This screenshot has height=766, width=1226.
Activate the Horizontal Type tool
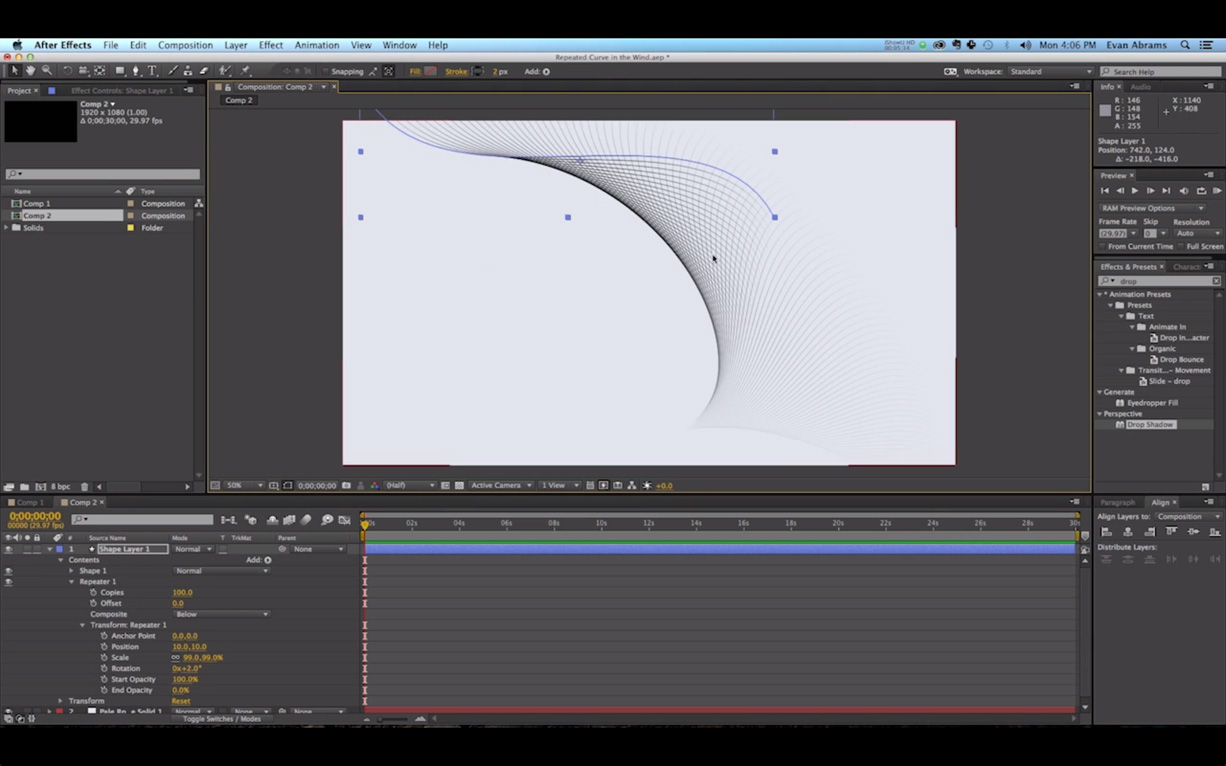pos(152,71)
